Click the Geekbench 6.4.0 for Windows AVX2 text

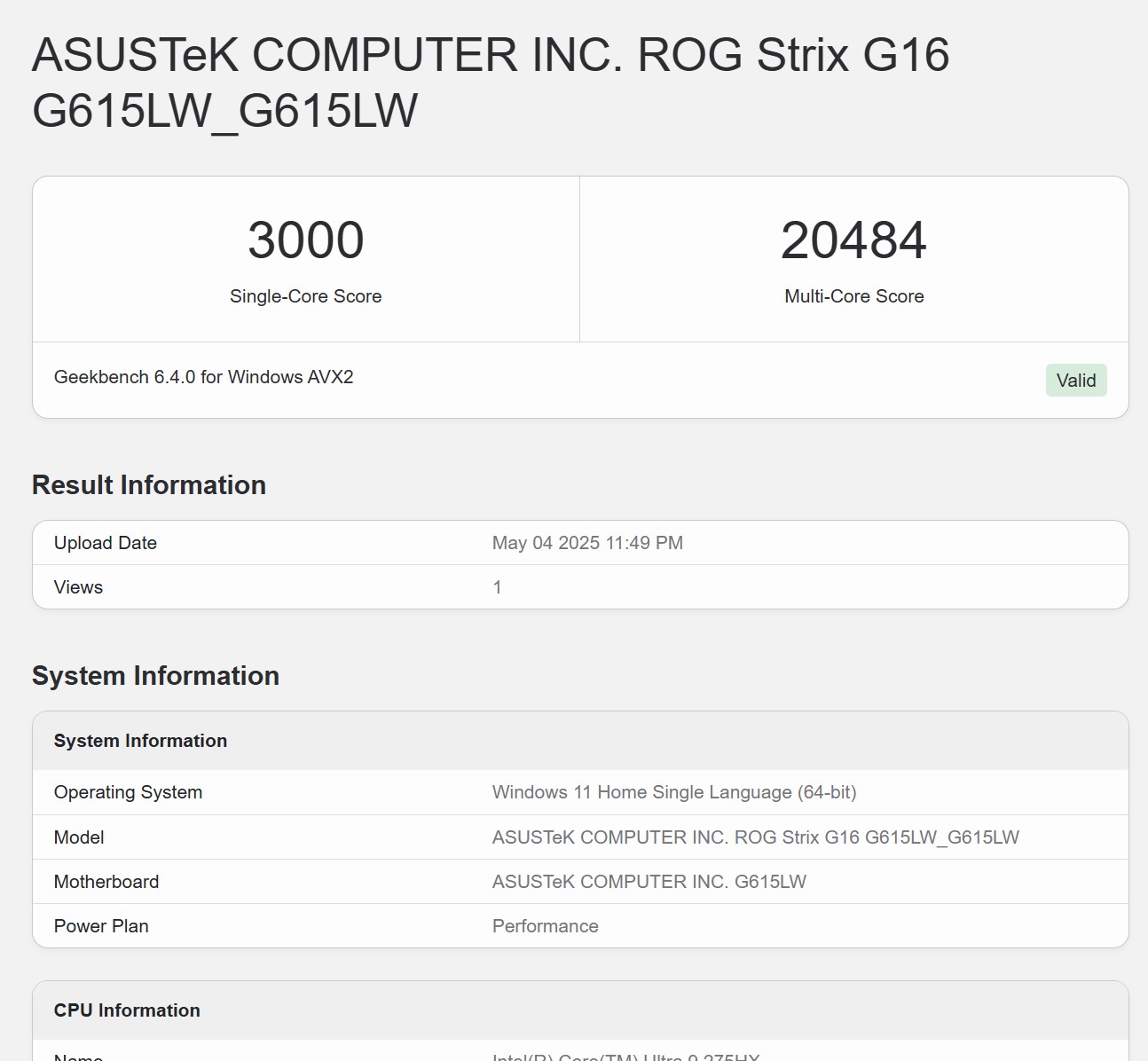[x=203, y=377]
